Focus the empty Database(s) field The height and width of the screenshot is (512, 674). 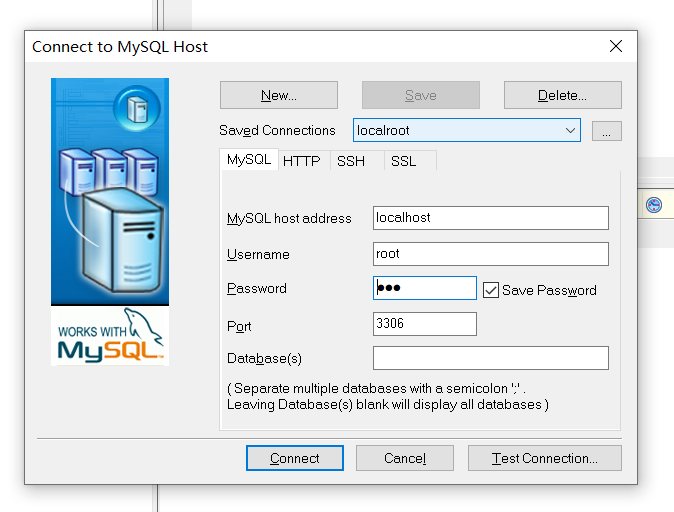[x=490, y=358]
